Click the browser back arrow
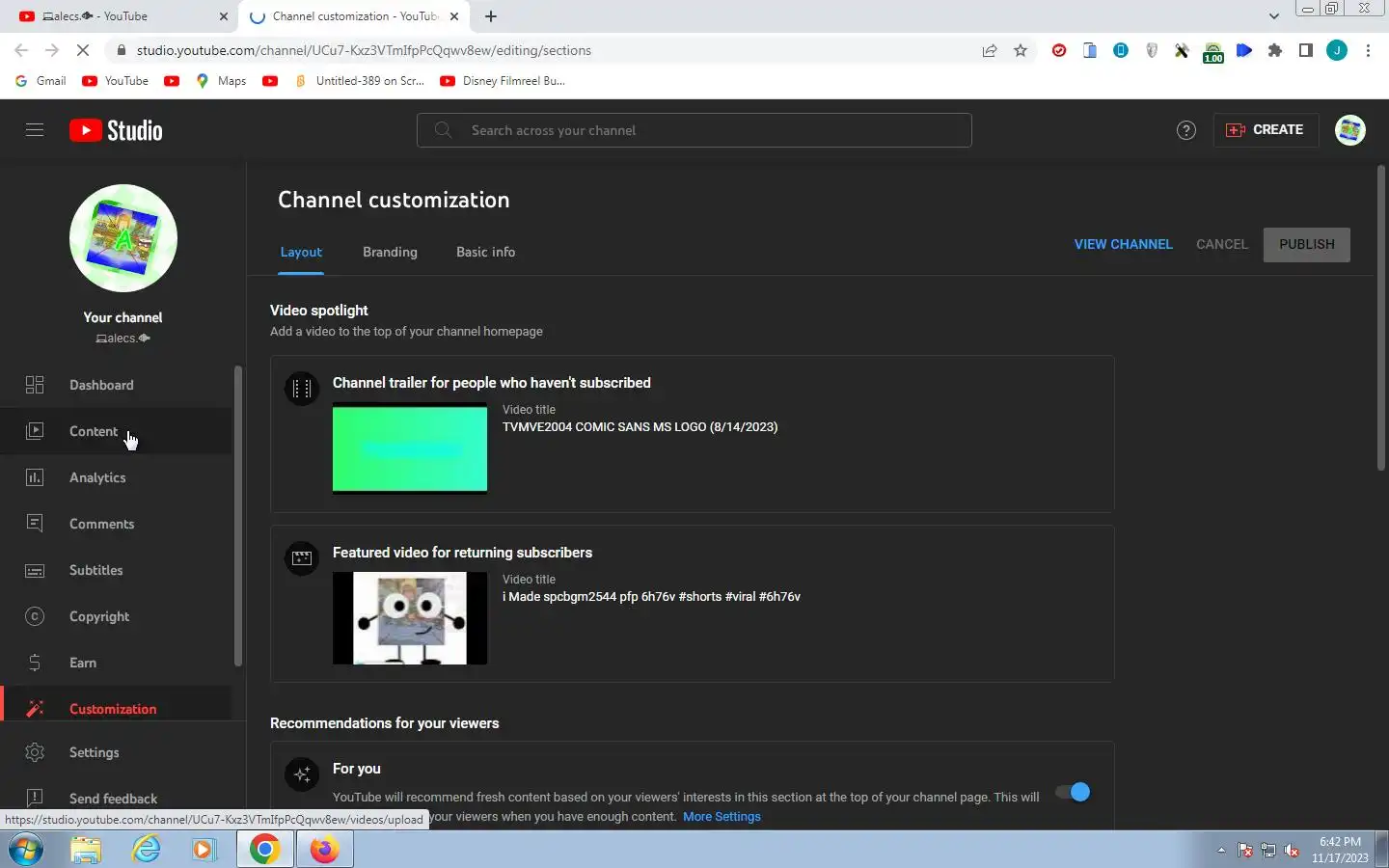 click(x=21, y=50)
